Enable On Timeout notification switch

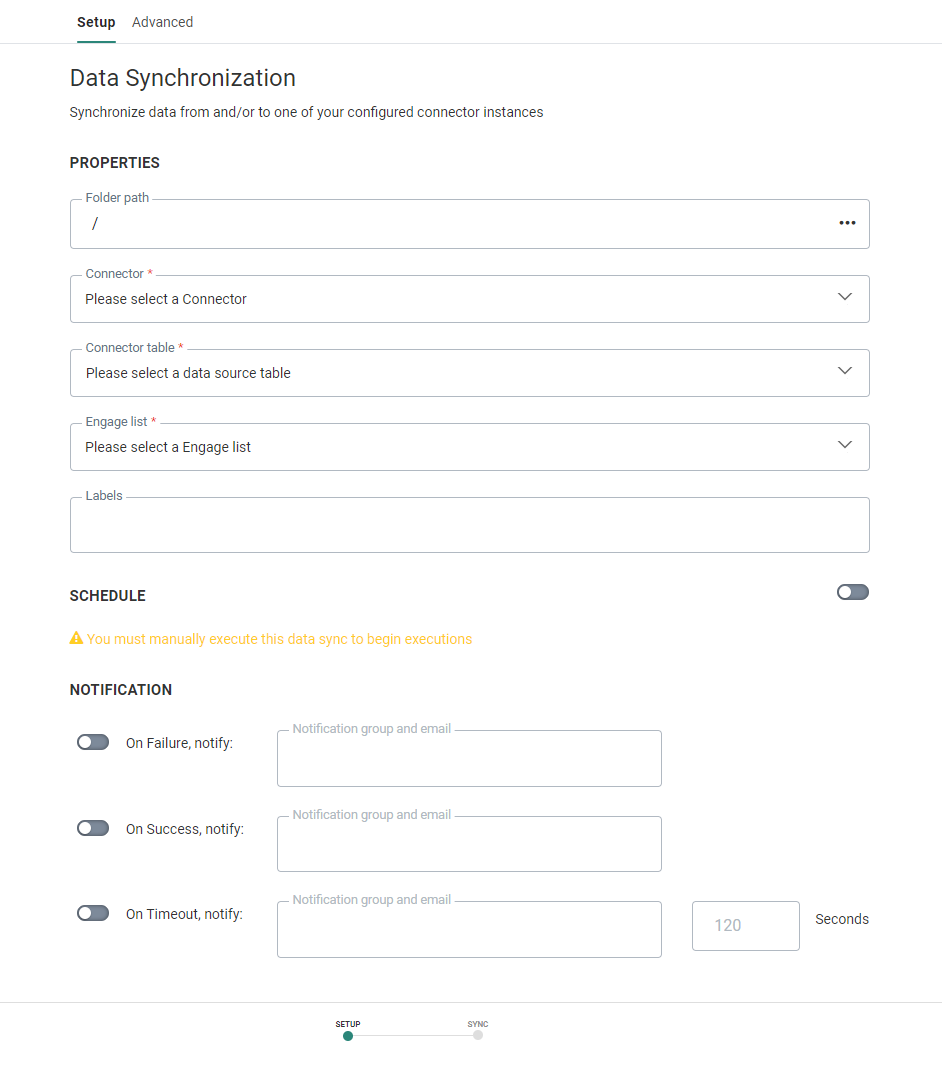pos(93,913)
